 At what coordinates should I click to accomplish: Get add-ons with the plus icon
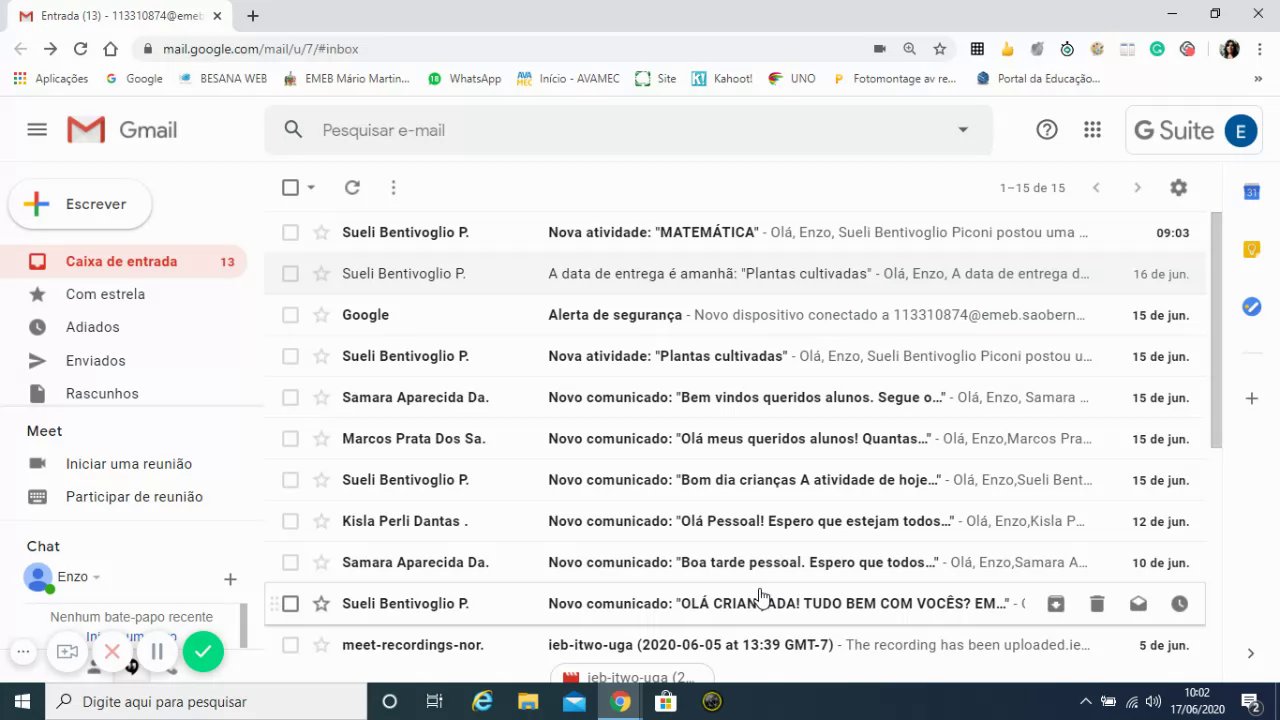[x=1251, y=399]
